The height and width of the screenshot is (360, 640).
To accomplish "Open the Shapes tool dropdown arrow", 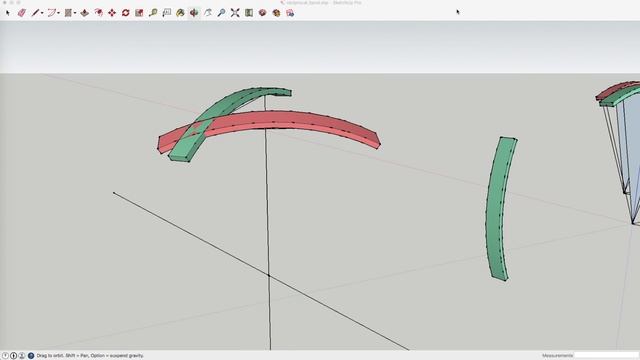I will [x=75, y=13].
